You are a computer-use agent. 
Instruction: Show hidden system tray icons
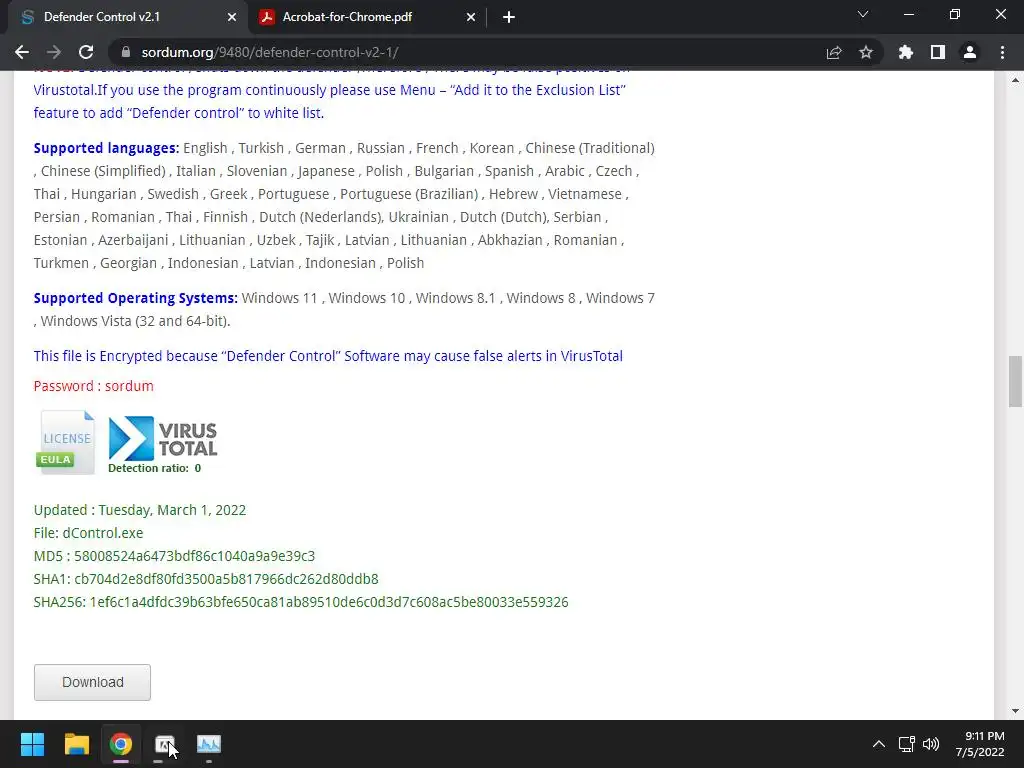pyautogui.click(x=879, y=744)
